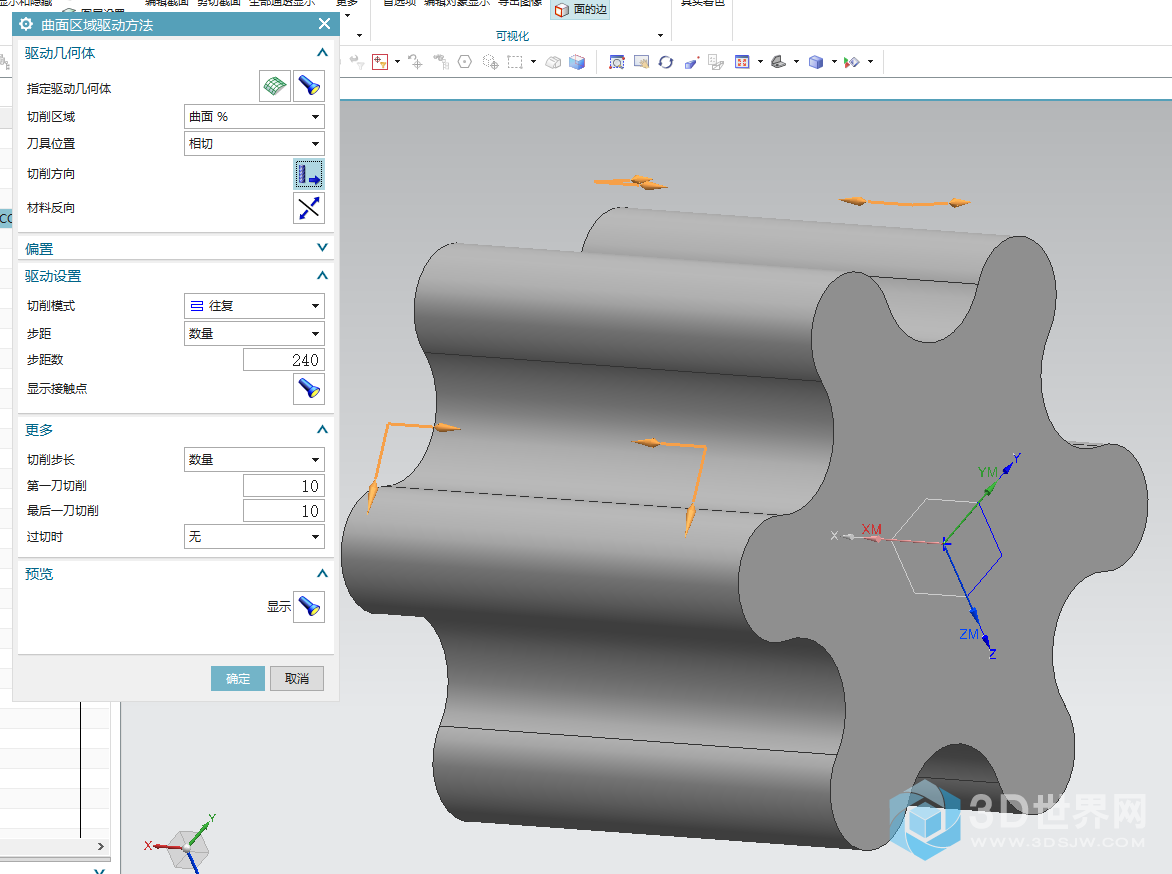This screenshot has height=874, width=1172.
Task: Click the first cut (第一刀切削) field
Action: pos(283,486)
